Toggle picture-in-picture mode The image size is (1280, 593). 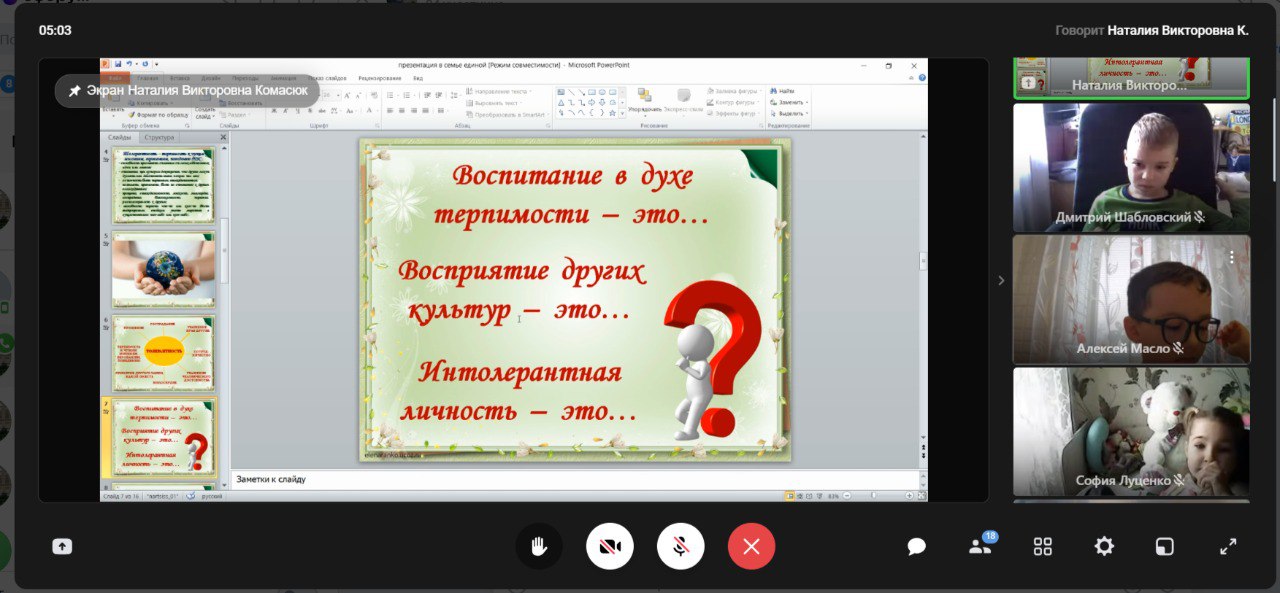[1165, 546]
